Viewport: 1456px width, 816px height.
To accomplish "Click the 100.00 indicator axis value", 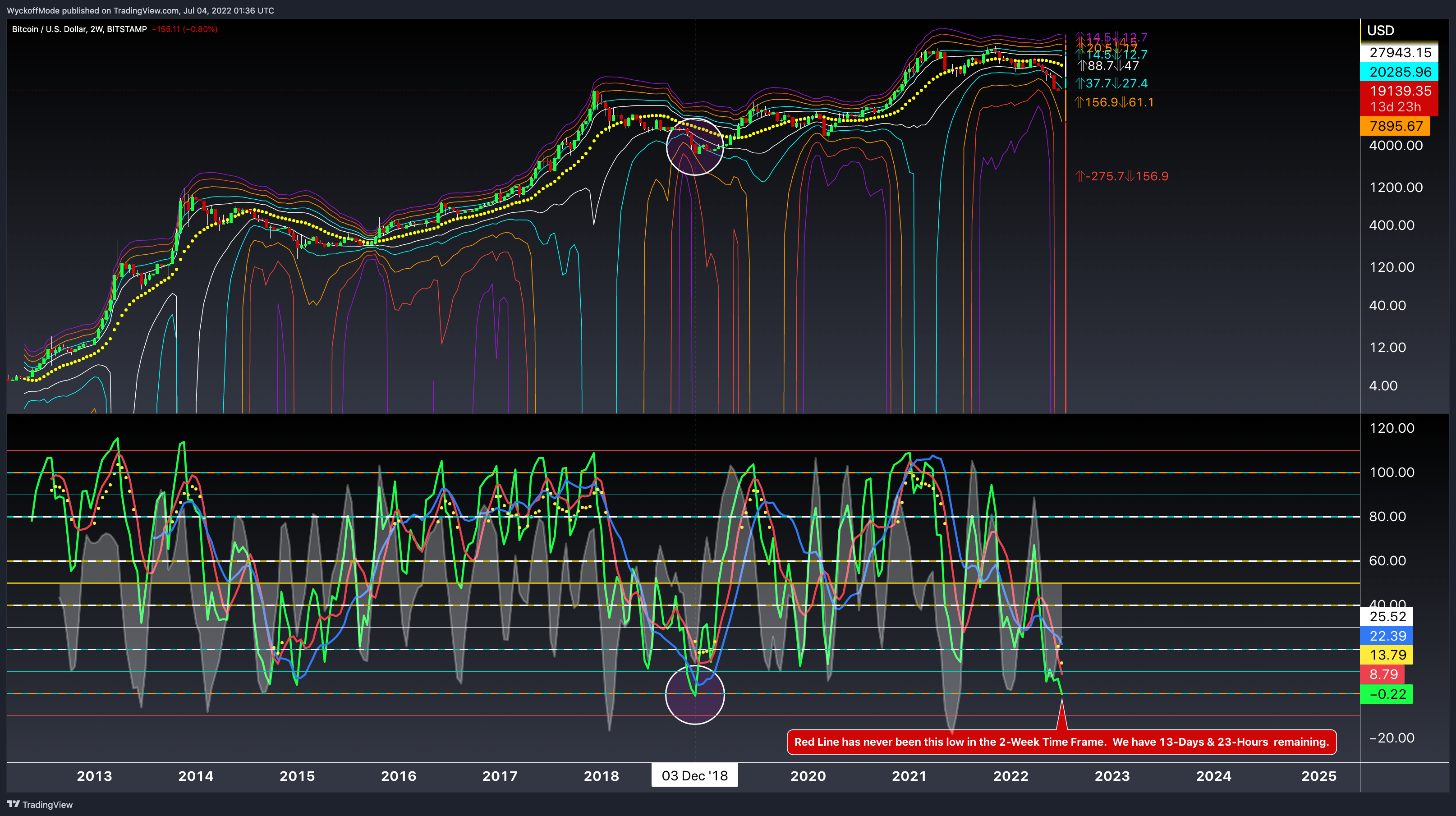I will (x=1392, y=472).
